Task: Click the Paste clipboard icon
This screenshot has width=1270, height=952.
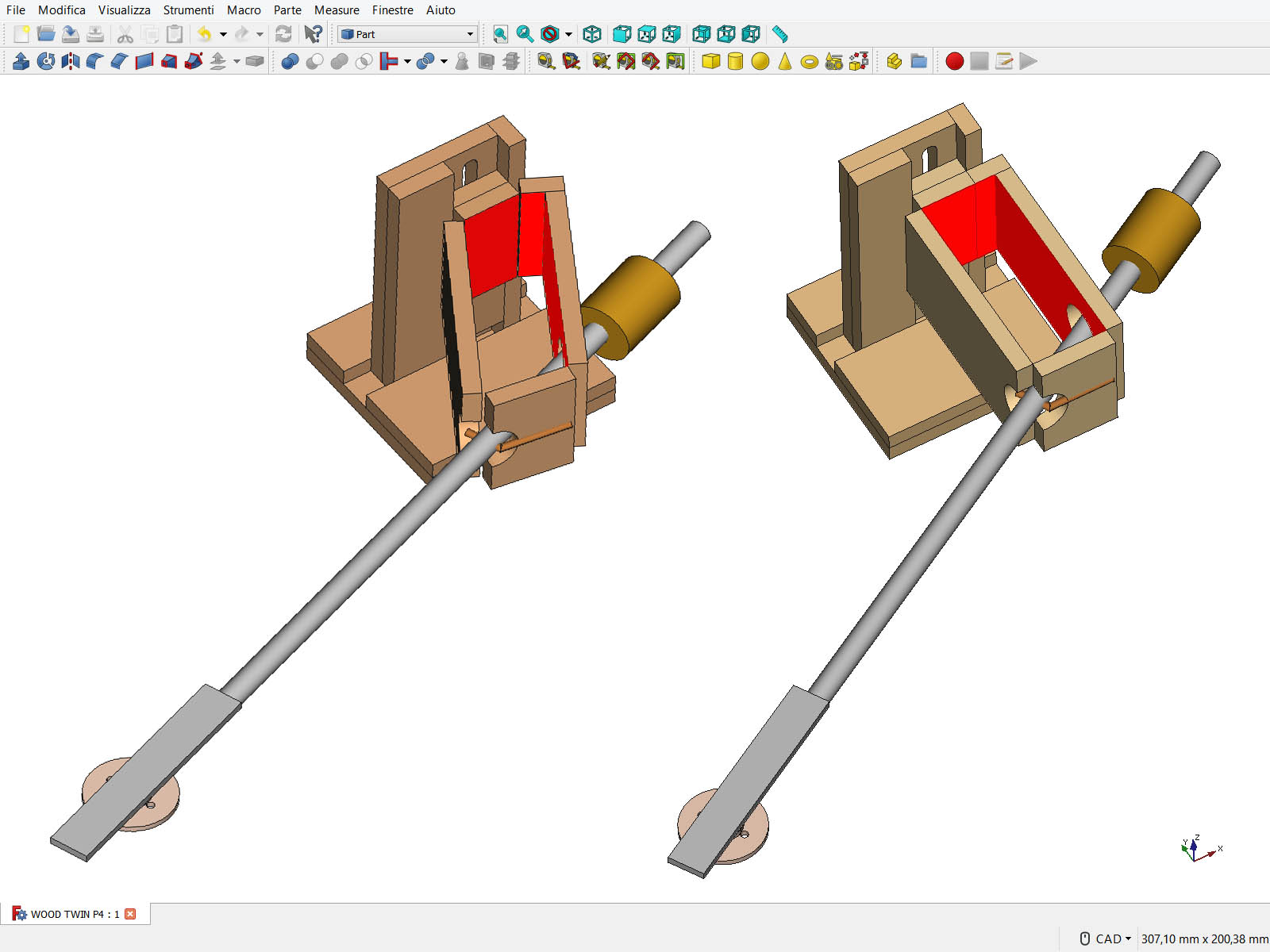Action: pyautogui.click(x=175, y=34)
